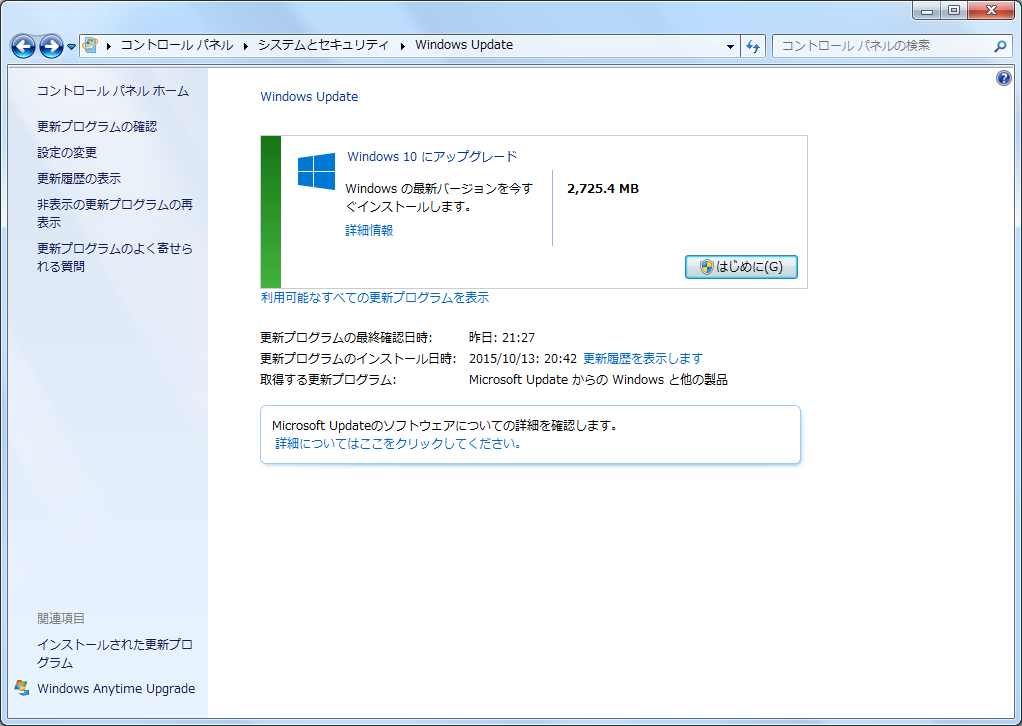1022x726 pixels.
Task: Select Windows Update in the breadcrumb
Action: (x=463, y=45)
